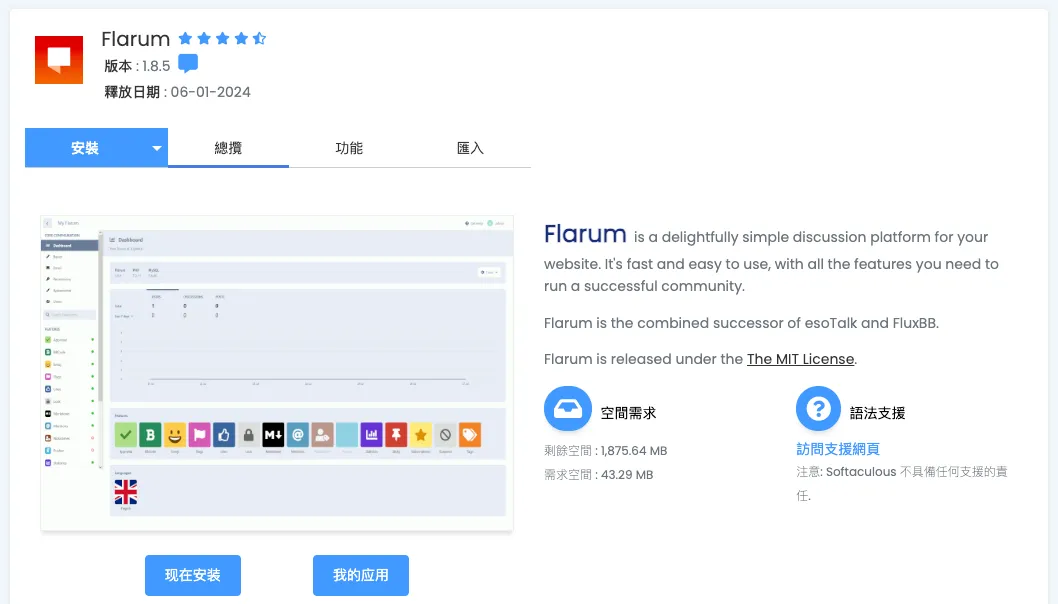Image resolution: width=1058 pixels, height=604 pixels.
Task: Click the 語法支援 label
Action: (877, 413)
